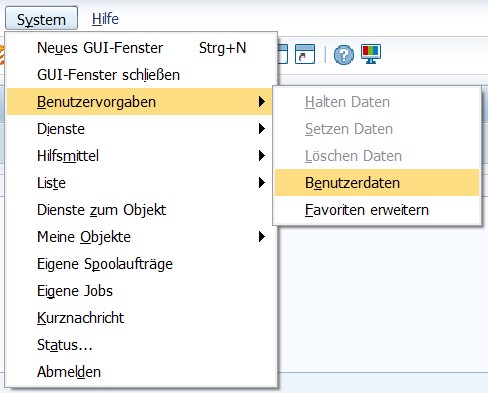
Task: Choose GUI-Fenster schließen
Action: (x=142, y=75)
